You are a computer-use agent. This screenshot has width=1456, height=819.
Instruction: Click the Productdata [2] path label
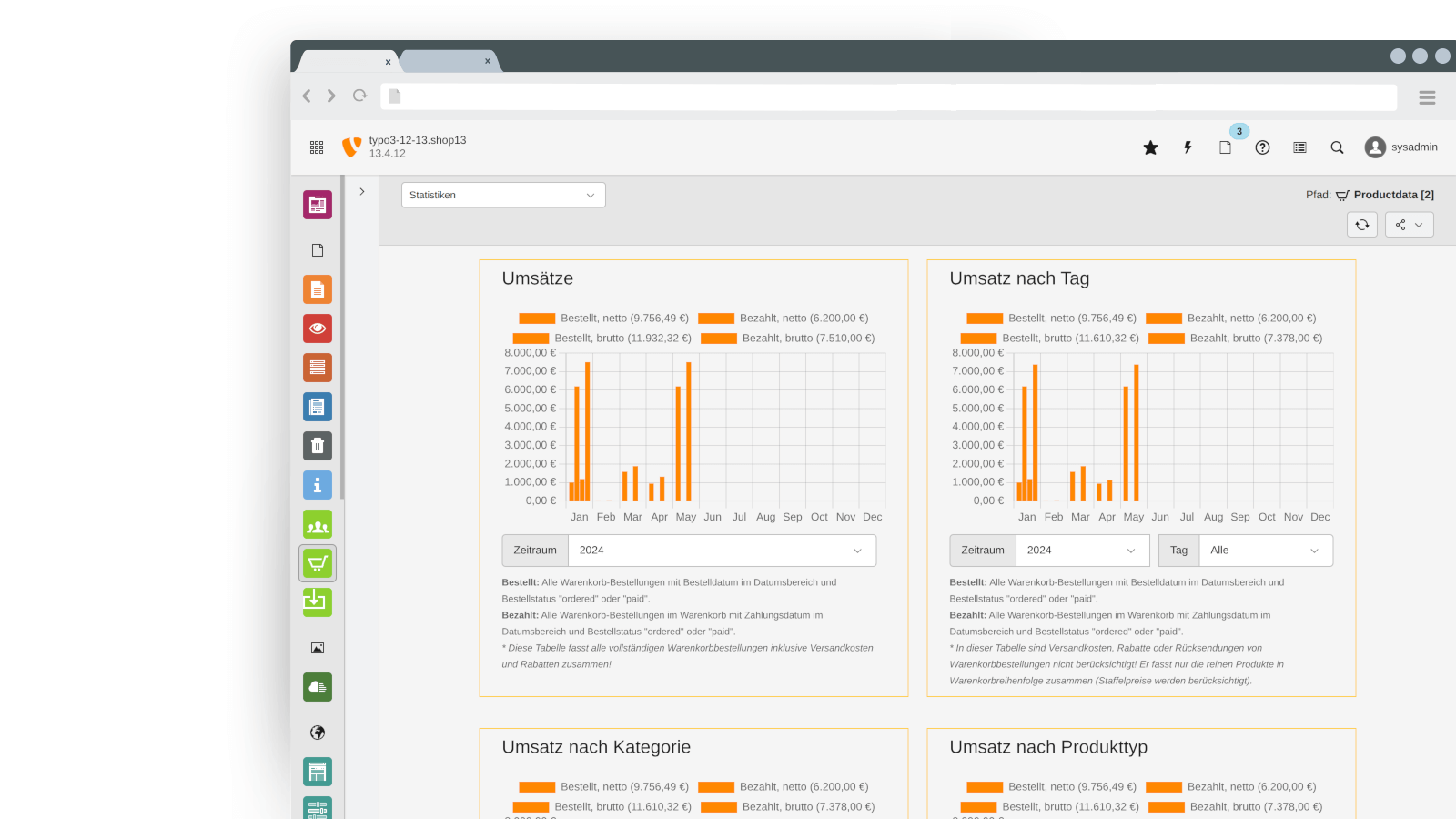click(1393, 195)
